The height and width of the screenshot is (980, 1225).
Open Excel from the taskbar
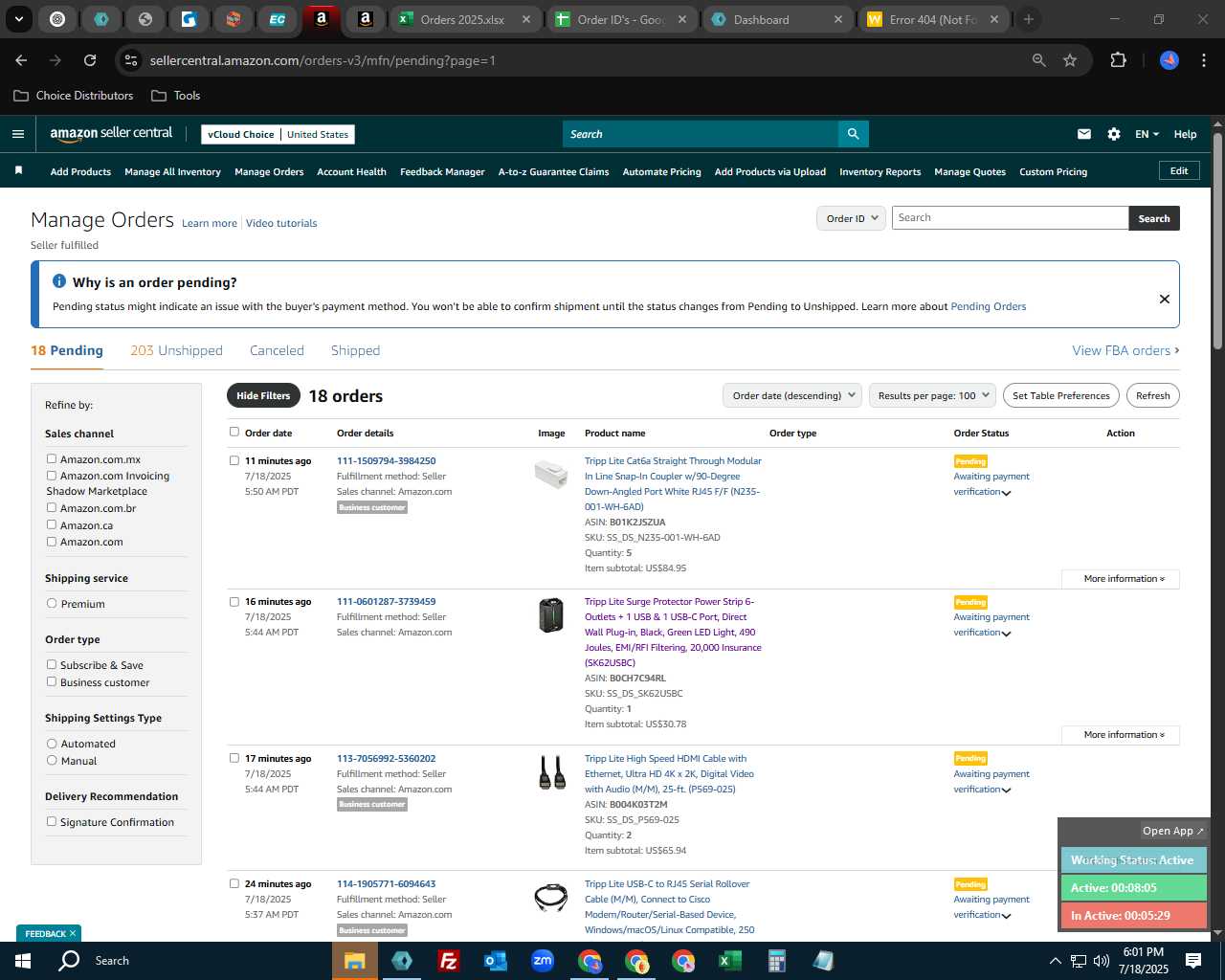(729, 961)
